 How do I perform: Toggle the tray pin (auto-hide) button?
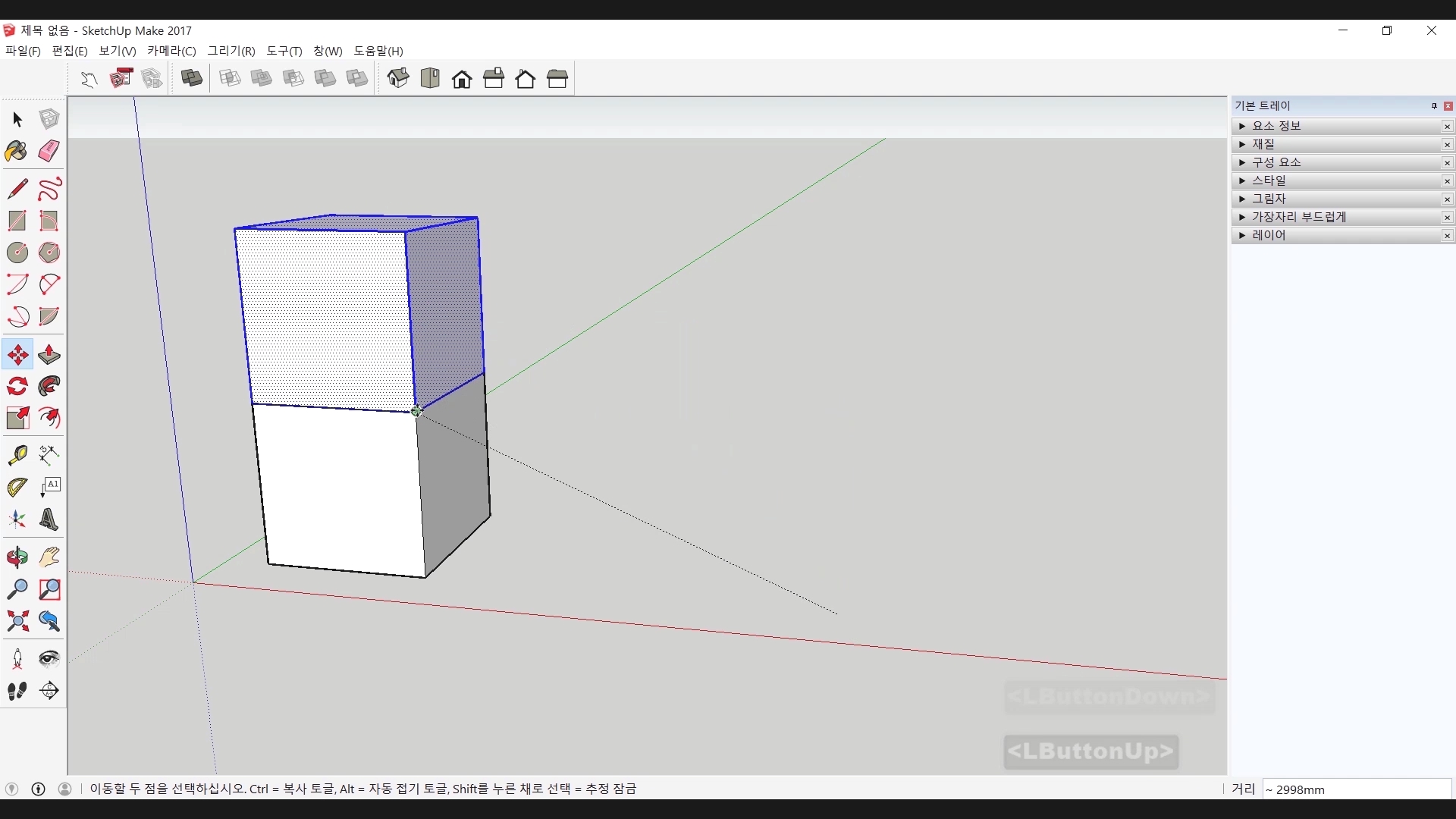click(1434, 106)
